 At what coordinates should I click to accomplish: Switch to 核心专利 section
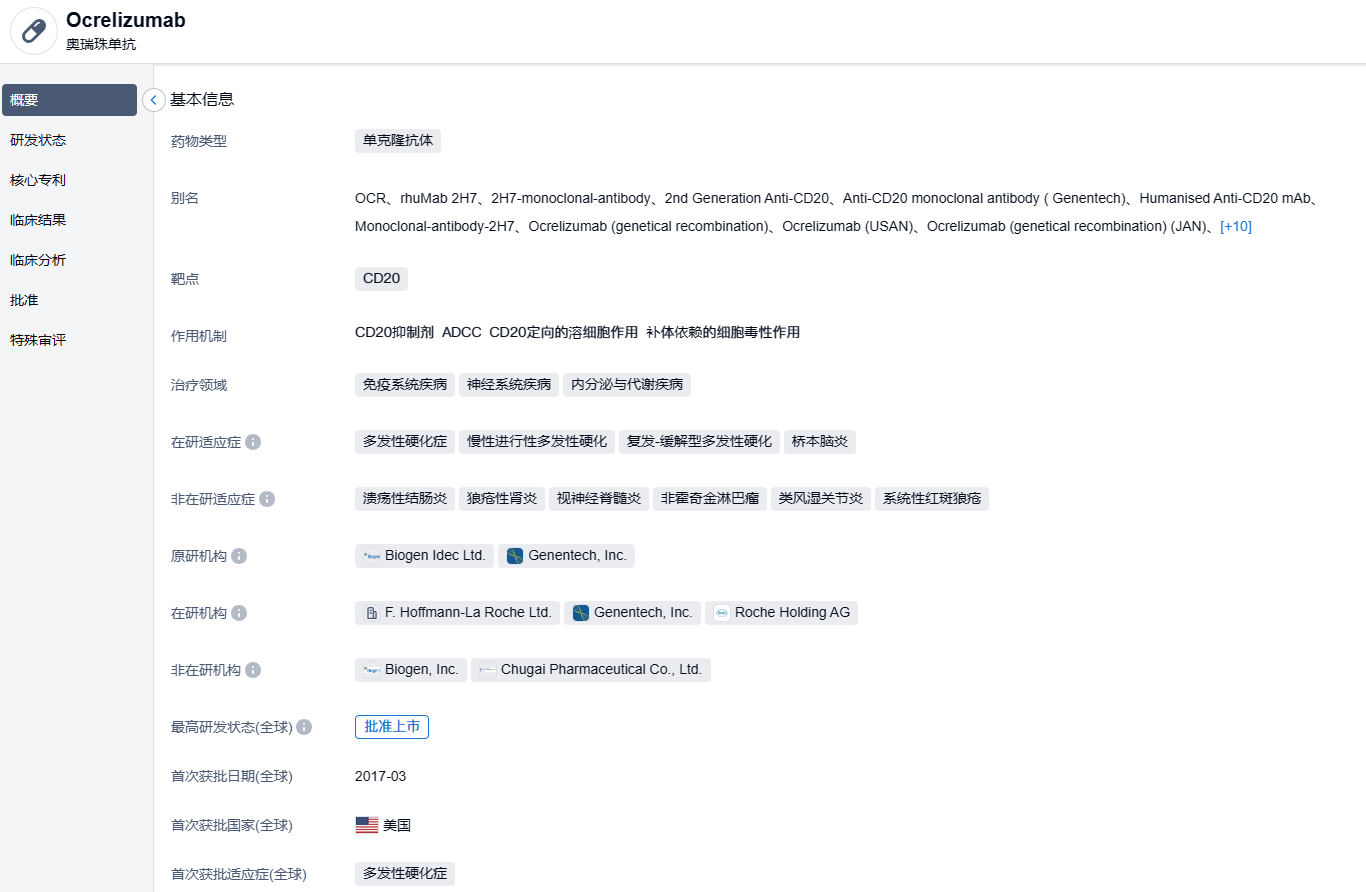click(x=38, y=180)
